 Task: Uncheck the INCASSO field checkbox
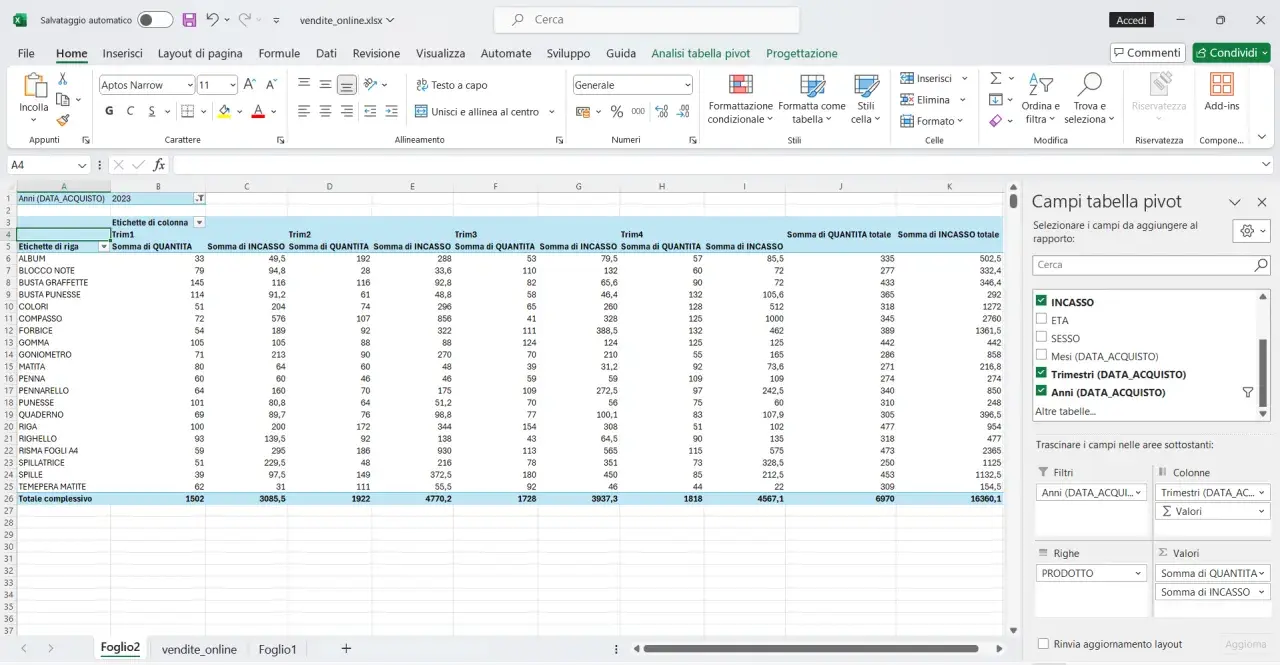click(x=1042, y=302)
